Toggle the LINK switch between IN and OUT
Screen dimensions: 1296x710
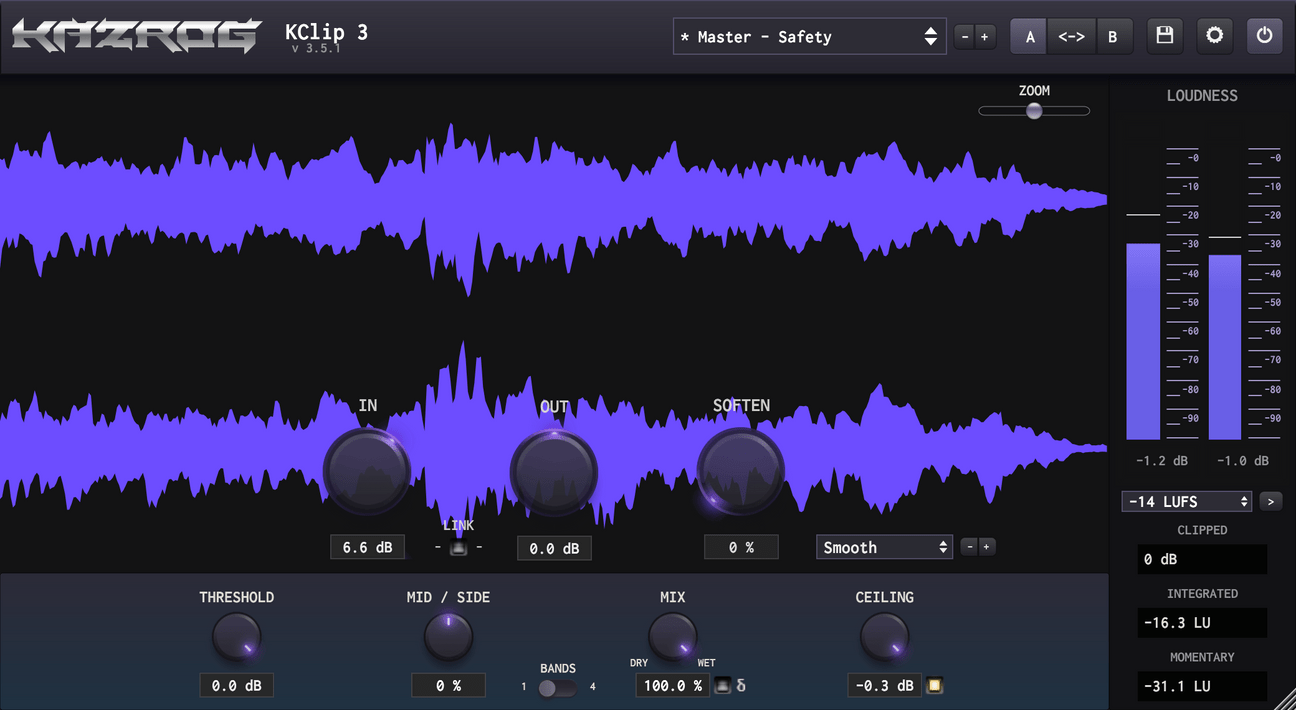coord(458,547)
